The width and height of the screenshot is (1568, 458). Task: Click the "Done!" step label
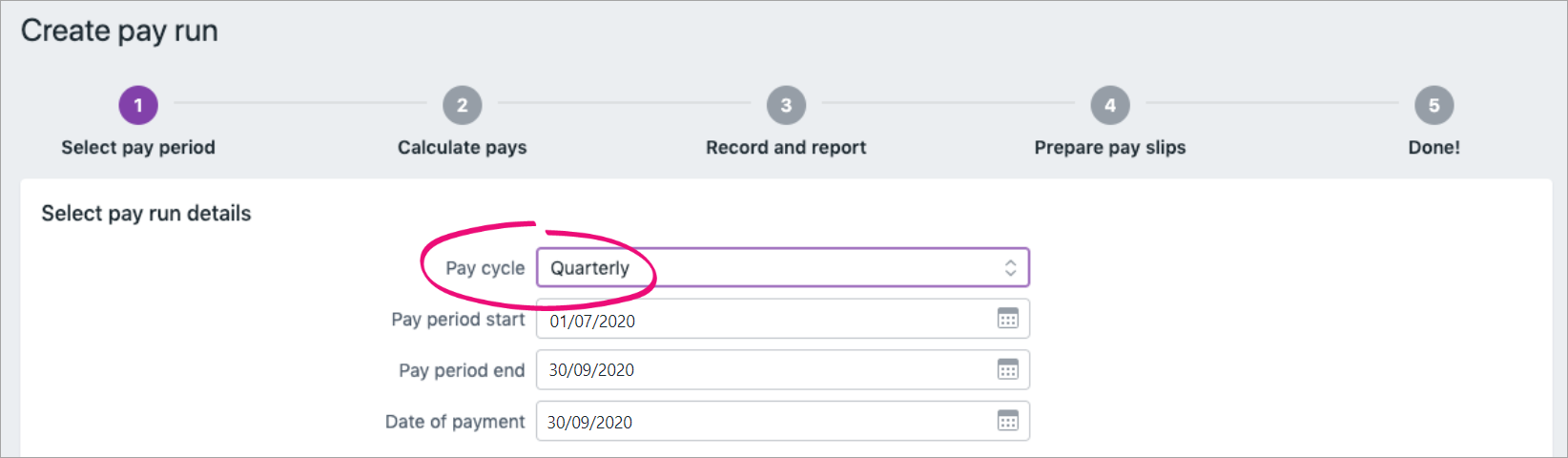click(x=1434, y=147)
